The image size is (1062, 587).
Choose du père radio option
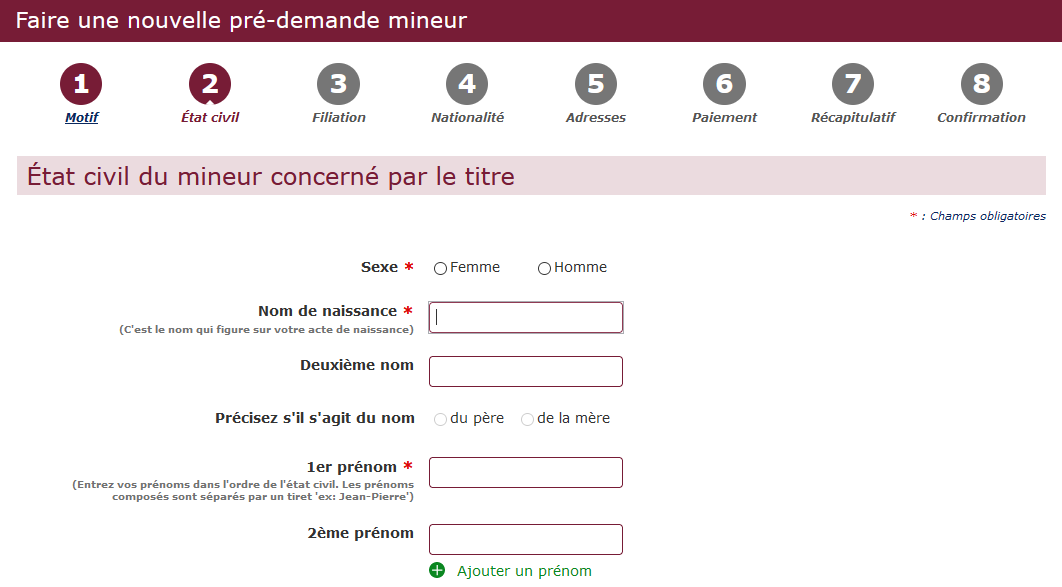440,420
